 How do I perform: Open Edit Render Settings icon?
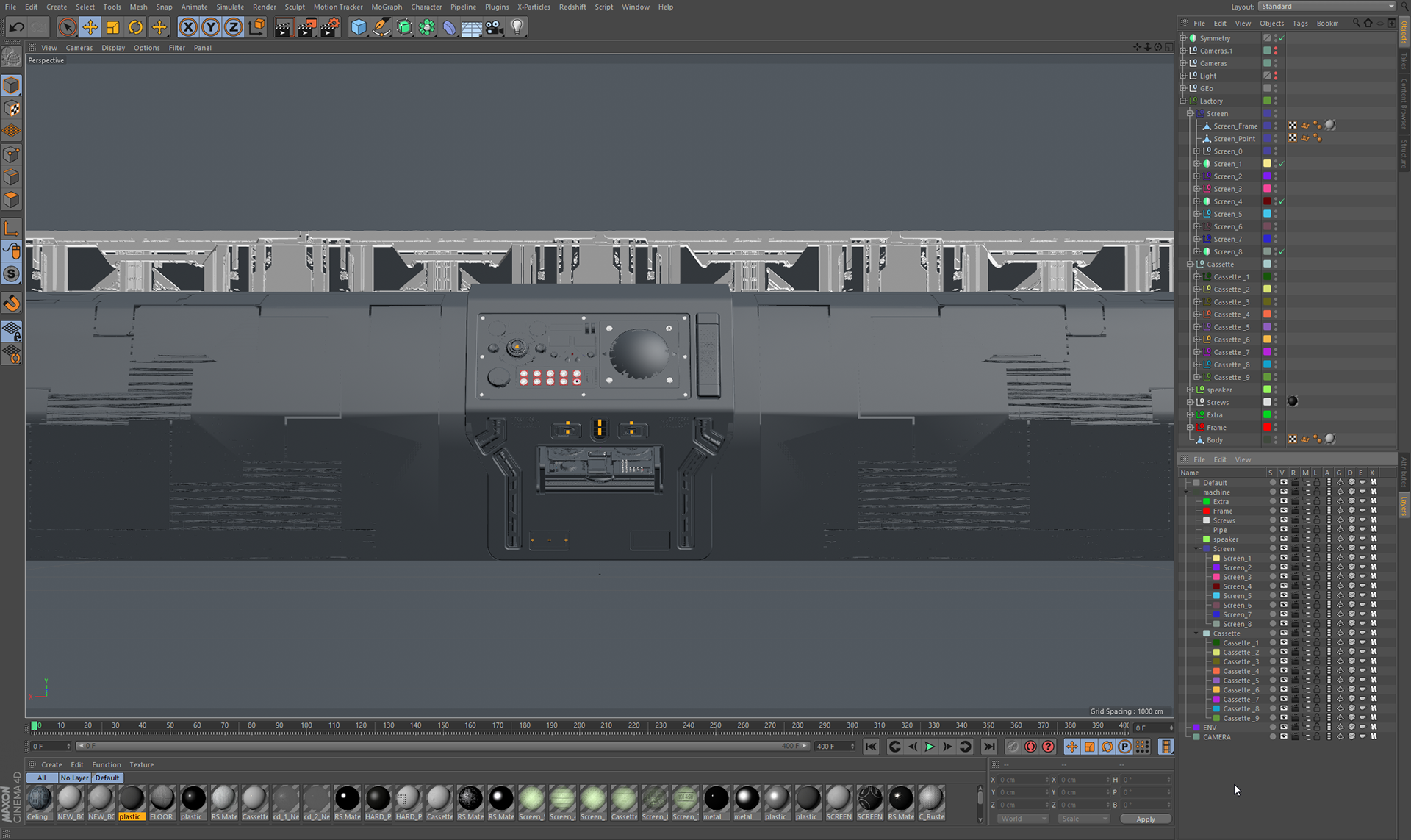click(x=330, y=27)
